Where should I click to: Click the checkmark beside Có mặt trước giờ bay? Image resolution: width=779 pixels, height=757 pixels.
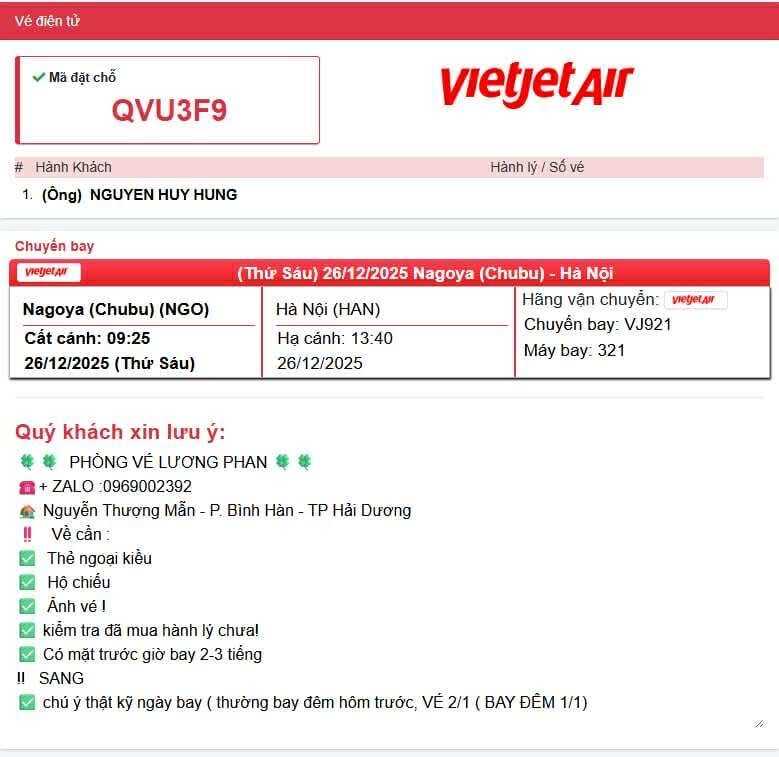click(x=27, y=655)
